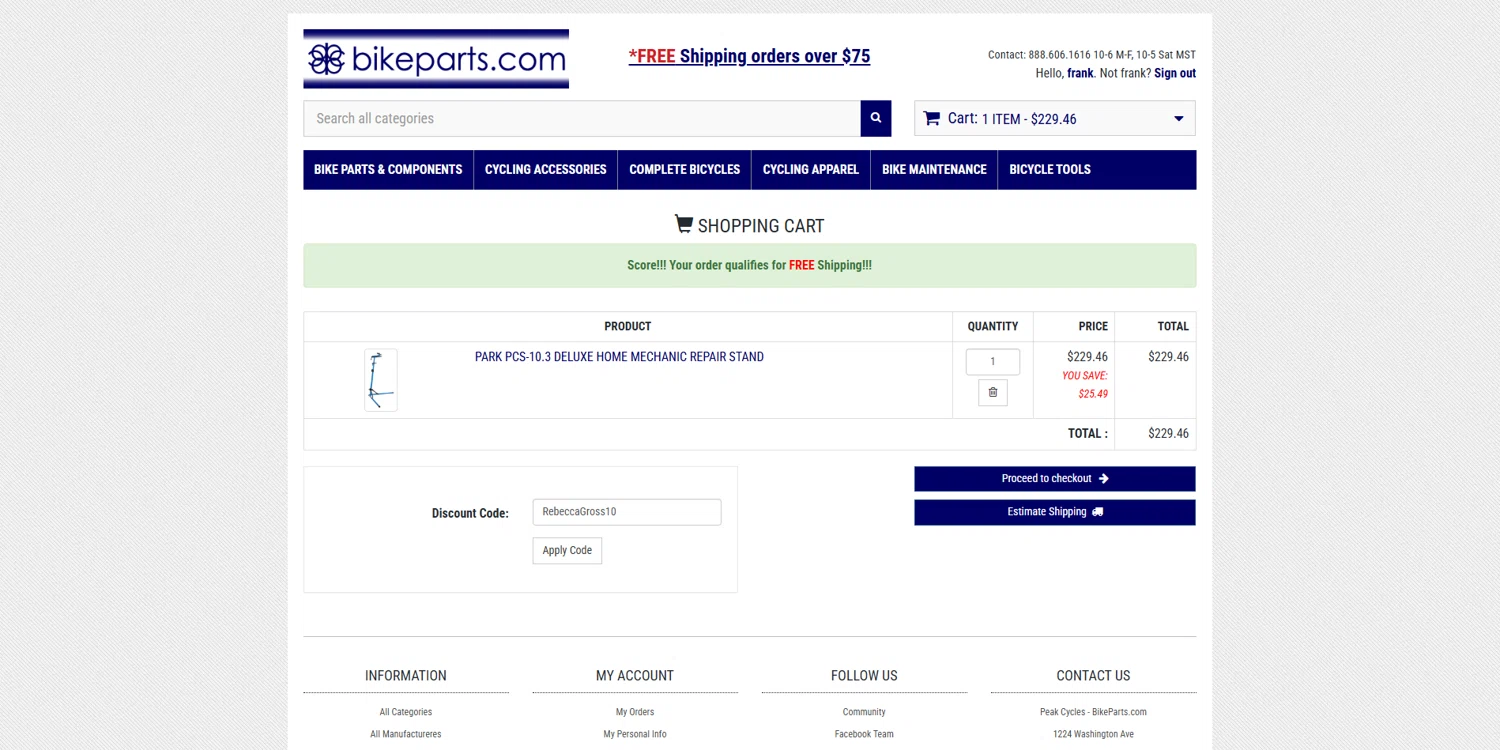Click the cart icon in Cart summary
This screenshot has width=1500, height=750.
[932, 118]
